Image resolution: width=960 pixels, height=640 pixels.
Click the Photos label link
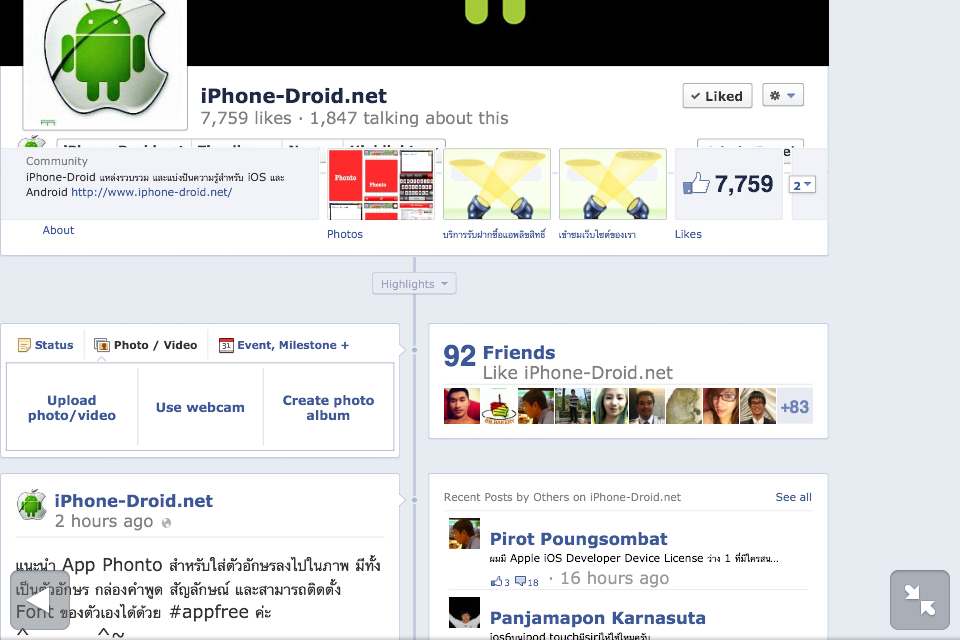tap(345, 235)
